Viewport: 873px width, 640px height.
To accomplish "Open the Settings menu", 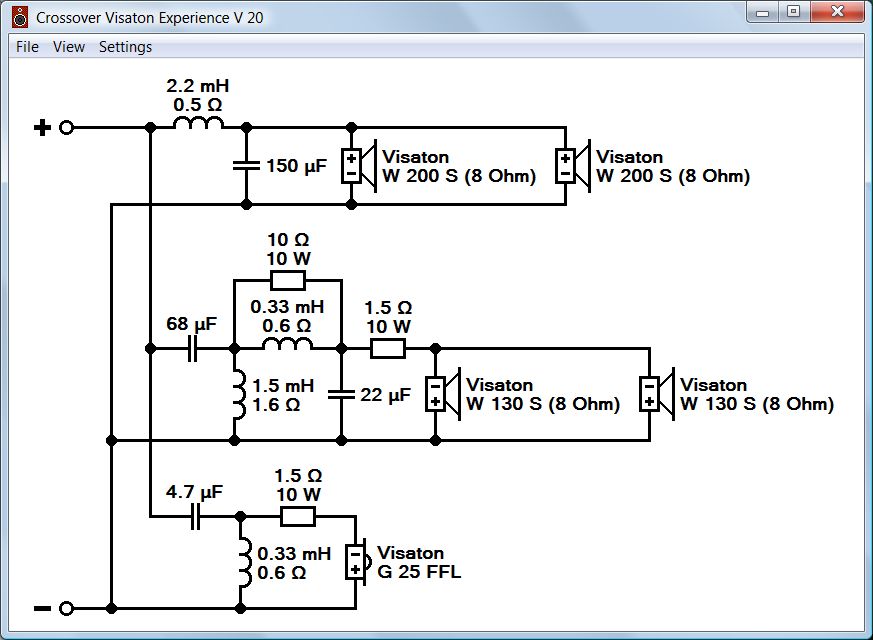I will (x=125, y=47).
